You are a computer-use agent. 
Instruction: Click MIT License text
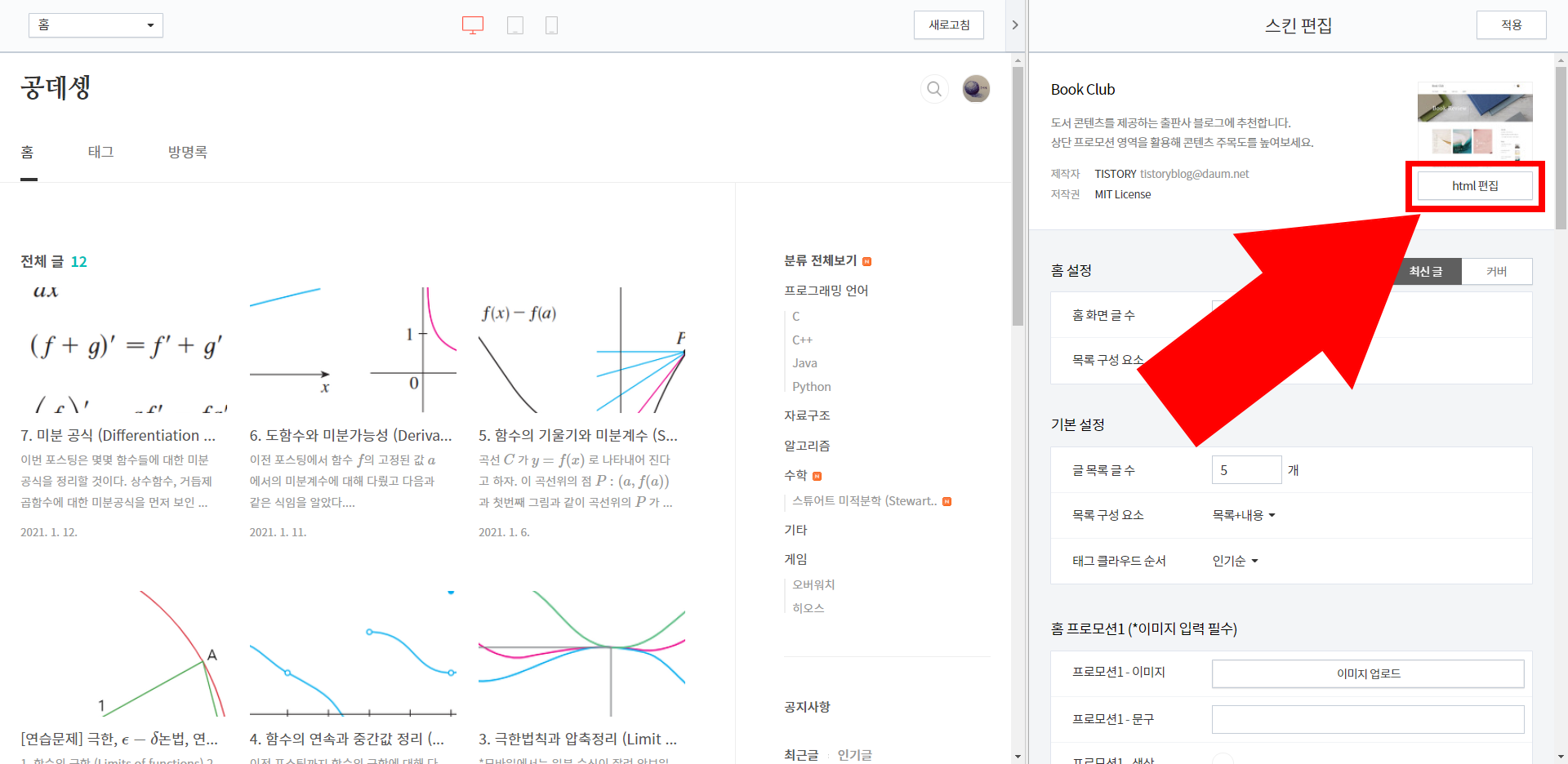(1122, 194)
